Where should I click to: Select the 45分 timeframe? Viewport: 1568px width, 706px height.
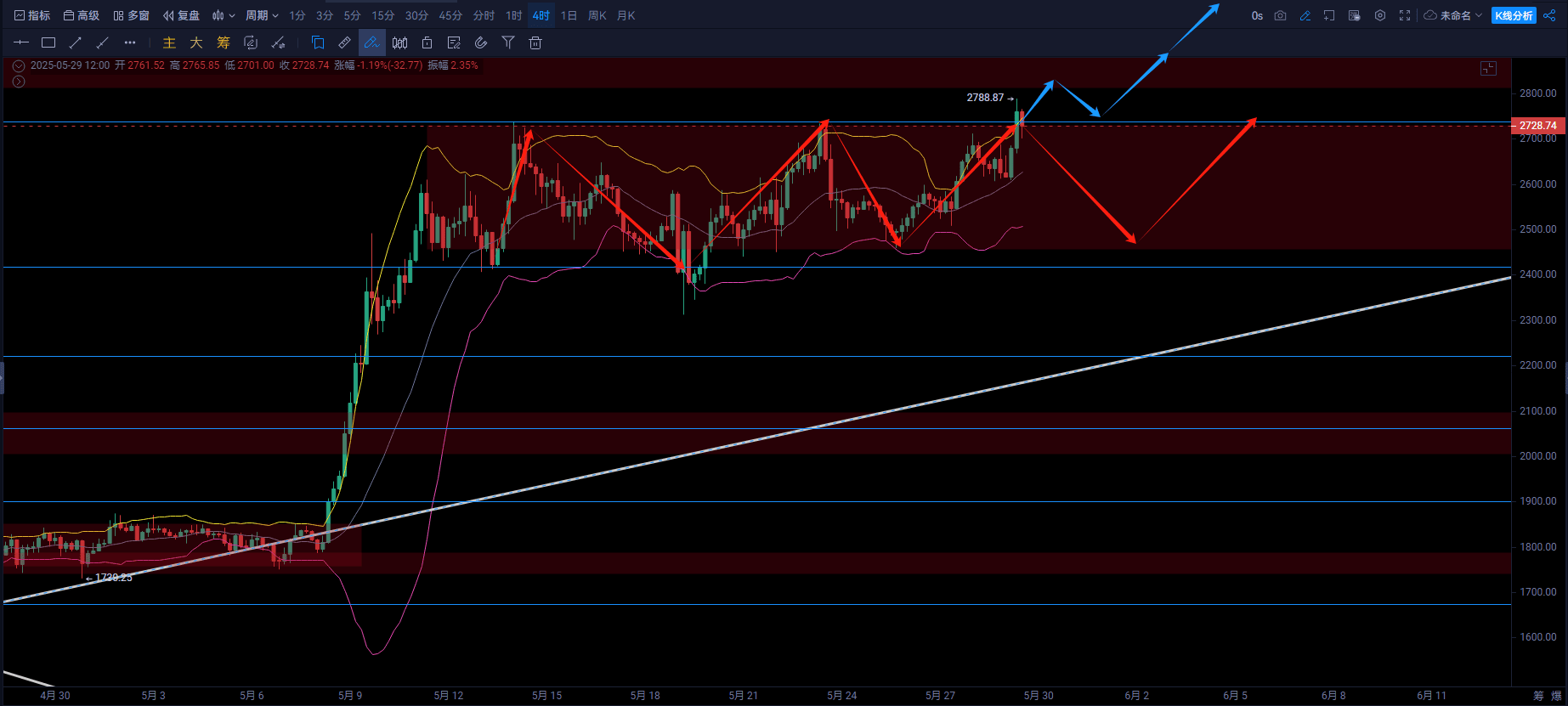click(x=450, y=15)
